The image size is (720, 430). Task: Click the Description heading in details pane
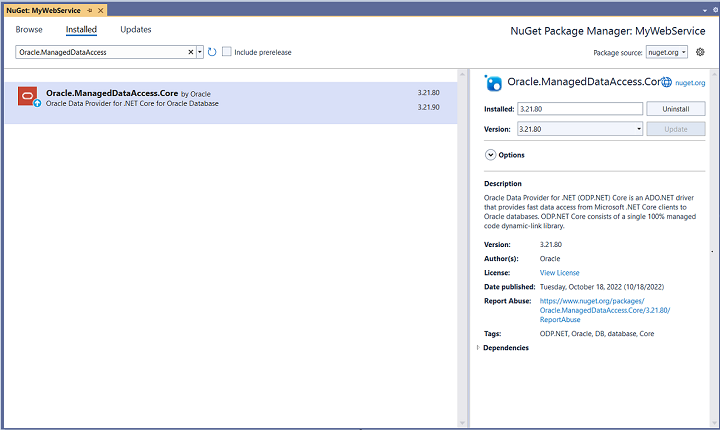coord(503,183)
